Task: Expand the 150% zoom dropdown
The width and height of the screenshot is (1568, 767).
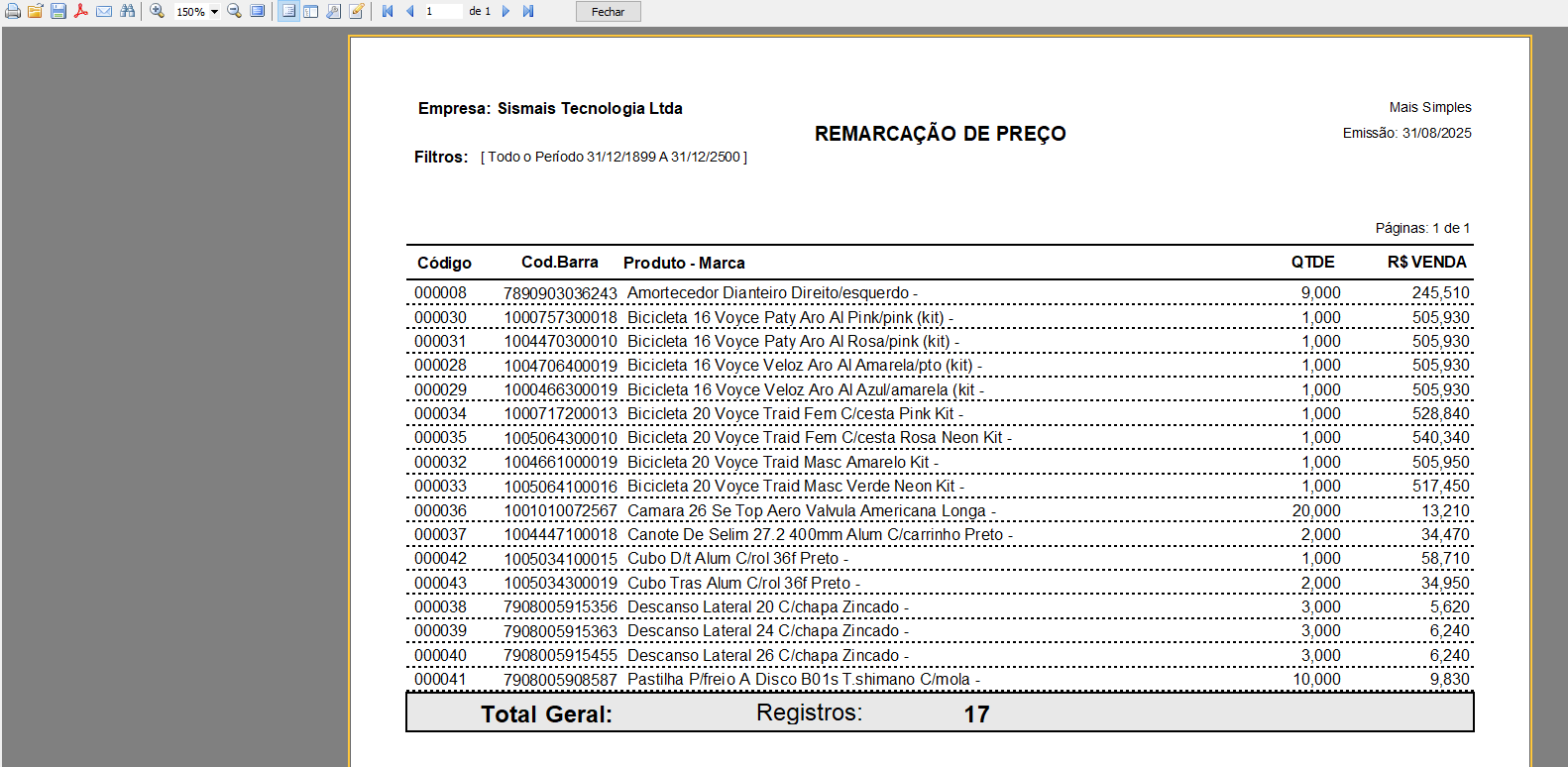Action: [x=214, y=12]
